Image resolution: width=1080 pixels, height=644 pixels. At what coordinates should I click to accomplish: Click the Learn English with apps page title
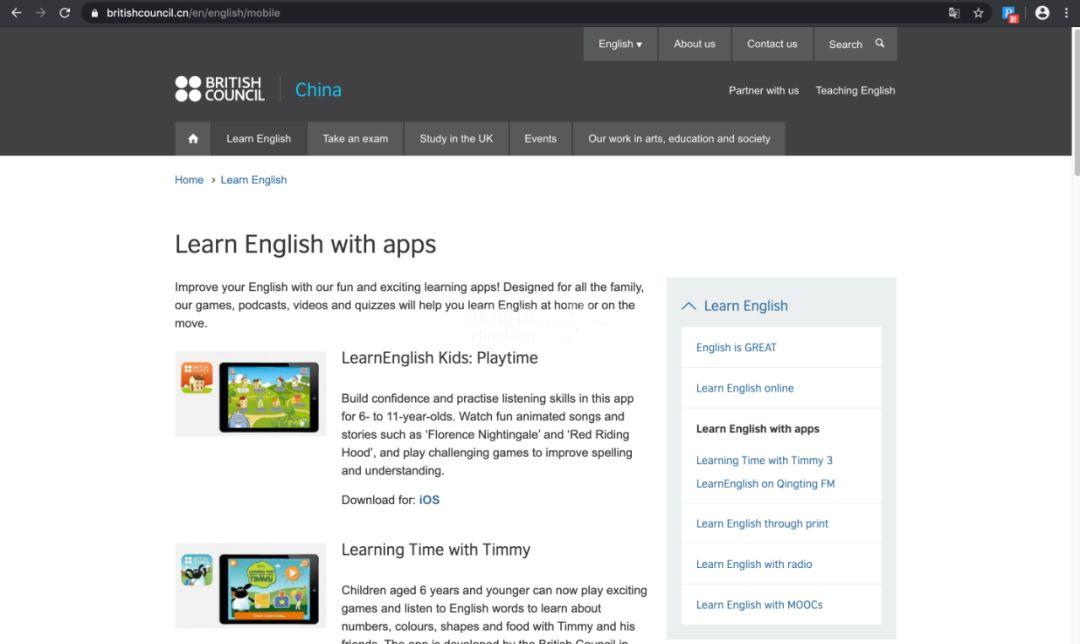click(305, 245)
